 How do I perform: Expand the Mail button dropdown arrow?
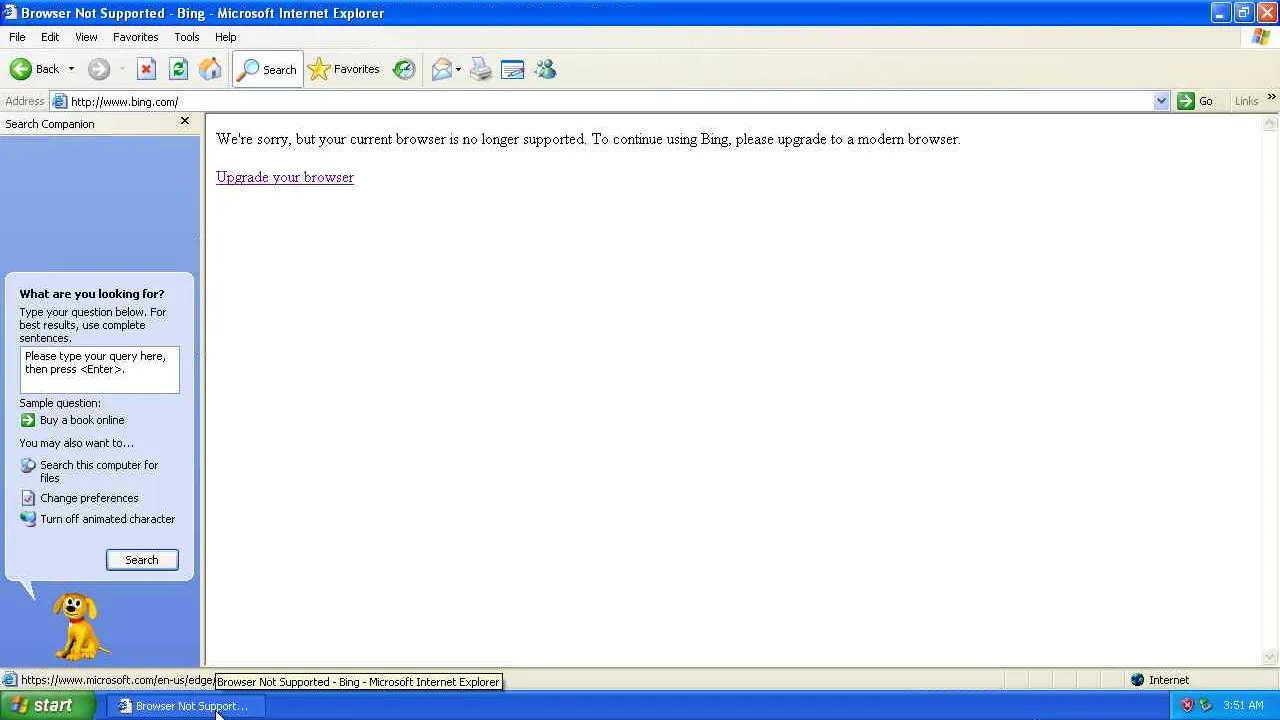tap(459, 69)
